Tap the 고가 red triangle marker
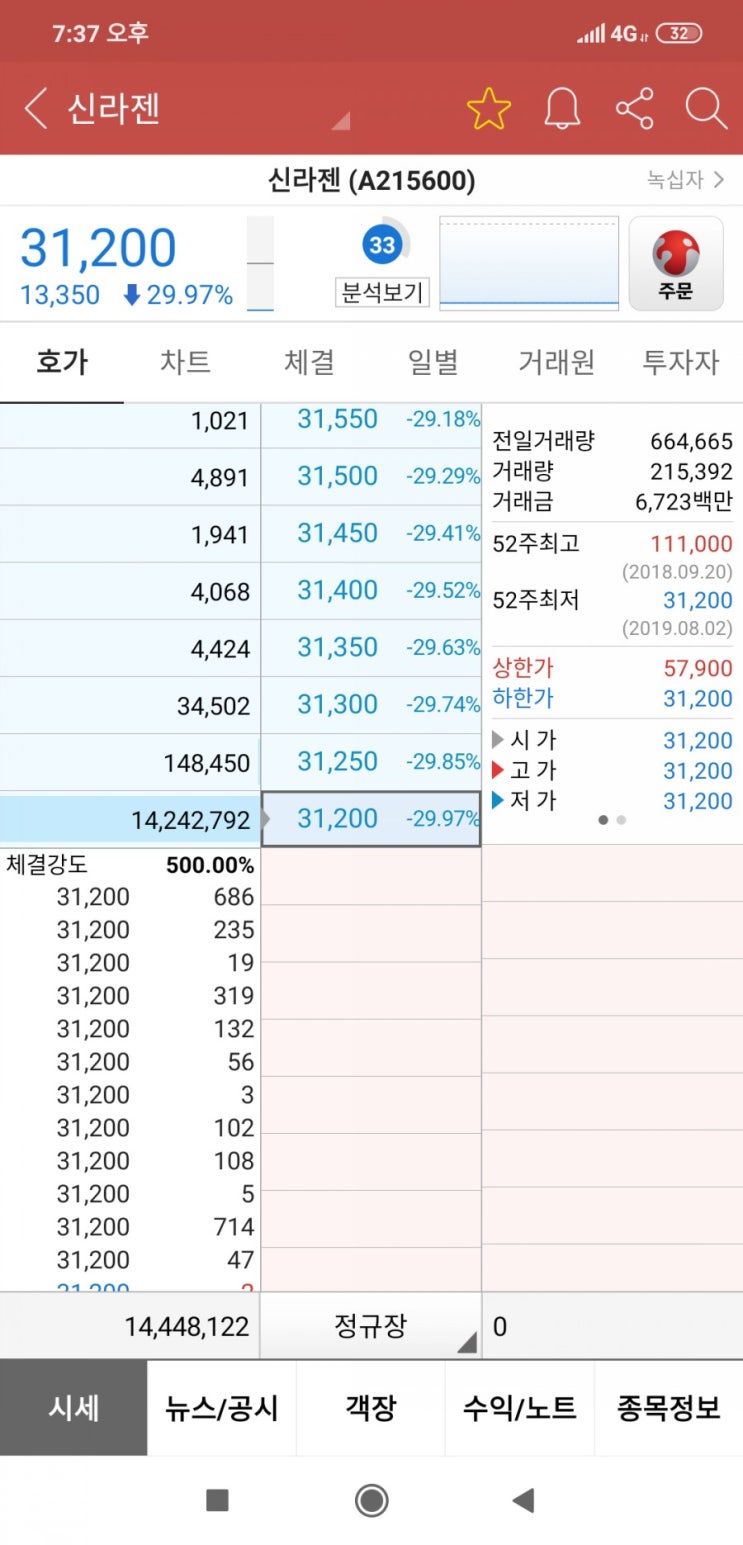Viewport: 743px width, 1545px height. [498, 771]
